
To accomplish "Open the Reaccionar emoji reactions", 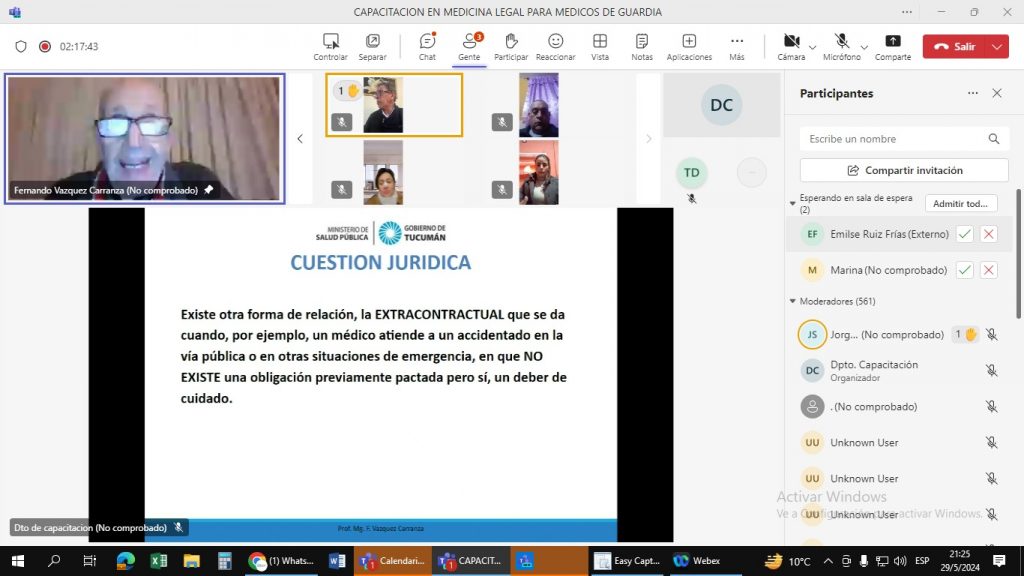I will point(555,46).
